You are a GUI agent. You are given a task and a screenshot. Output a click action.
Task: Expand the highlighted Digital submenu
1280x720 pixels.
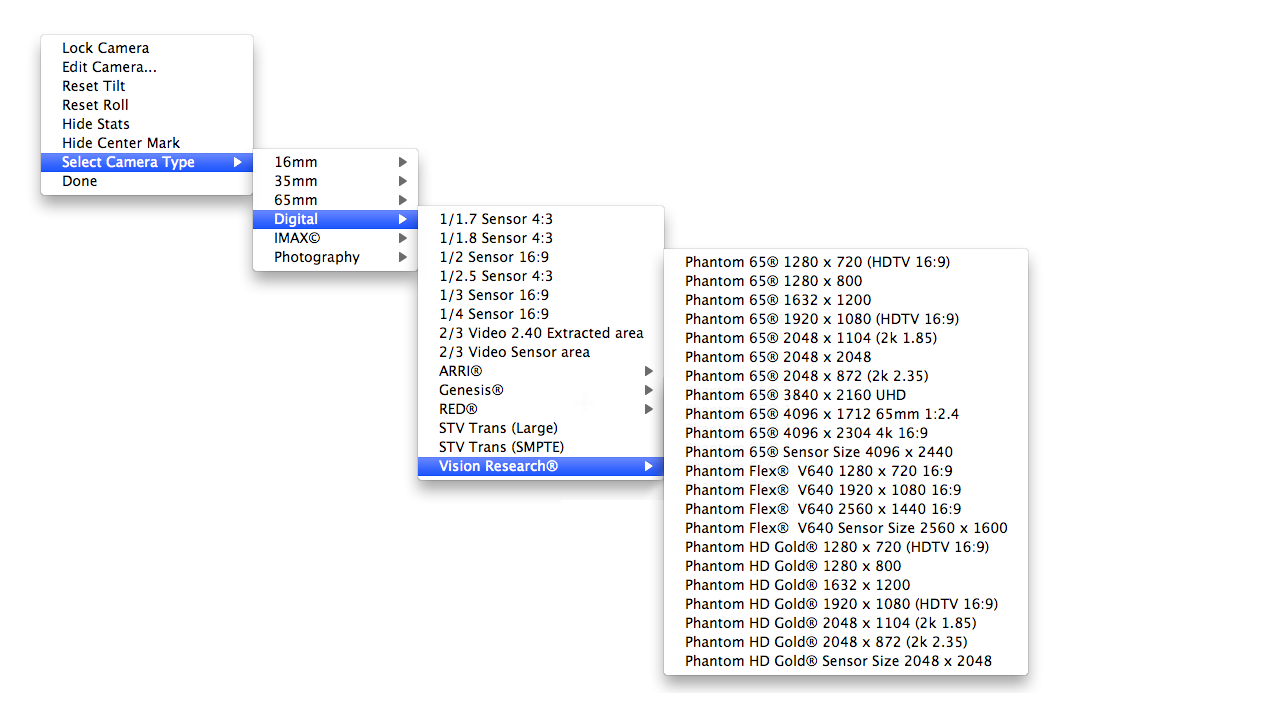pos(335,219)
